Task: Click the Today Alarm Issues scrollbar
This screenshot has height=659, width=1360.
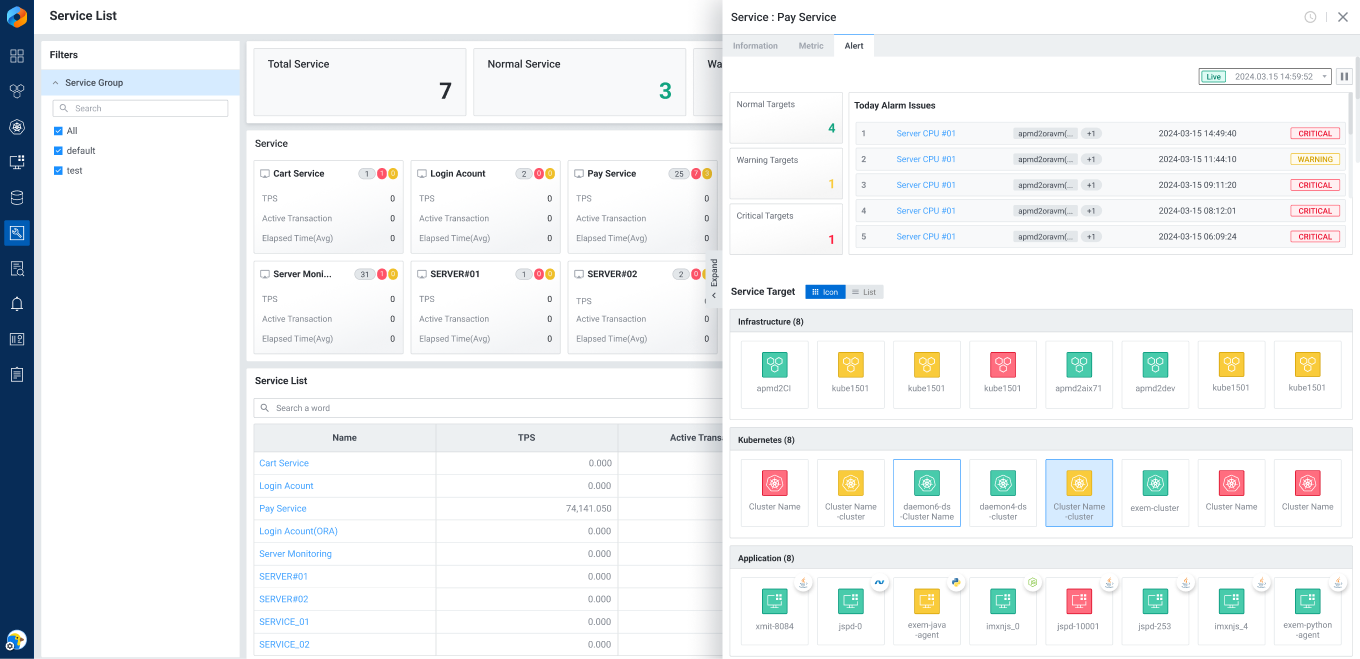Action: [x=1350, y=115]
